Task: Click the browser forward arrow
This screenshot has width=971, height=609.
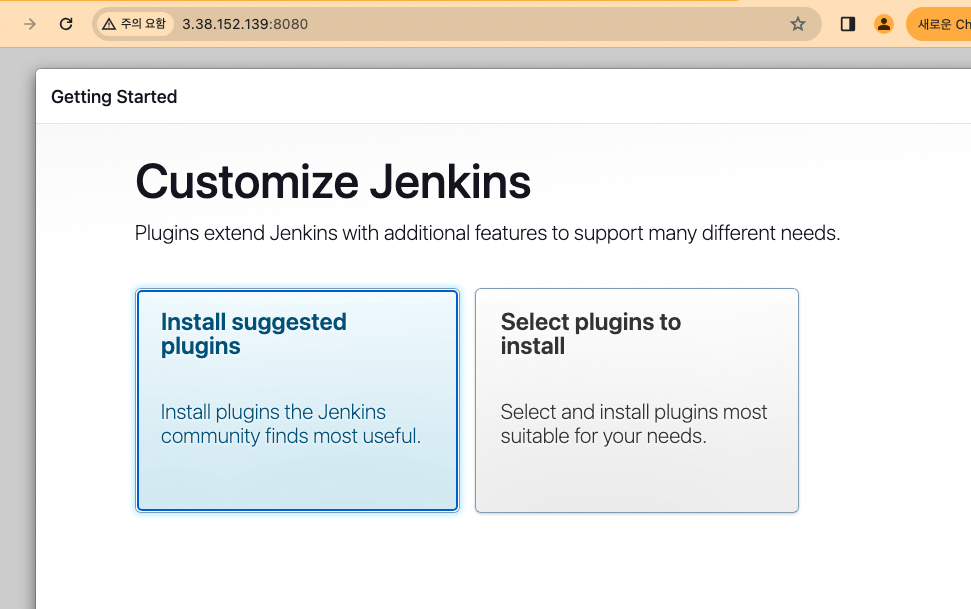Action: click(x=29, y=24)
